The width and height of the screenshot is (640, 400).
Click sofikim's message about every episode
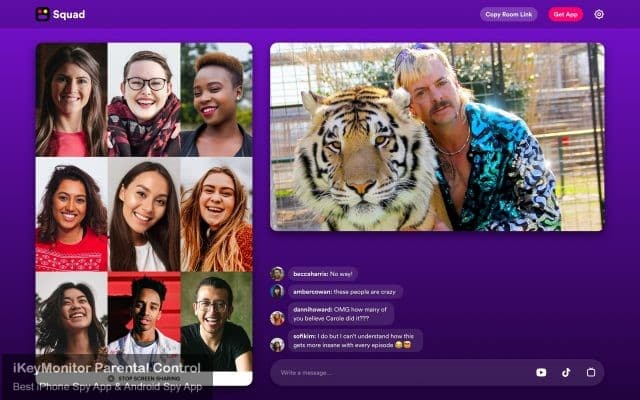pos(355,340)
